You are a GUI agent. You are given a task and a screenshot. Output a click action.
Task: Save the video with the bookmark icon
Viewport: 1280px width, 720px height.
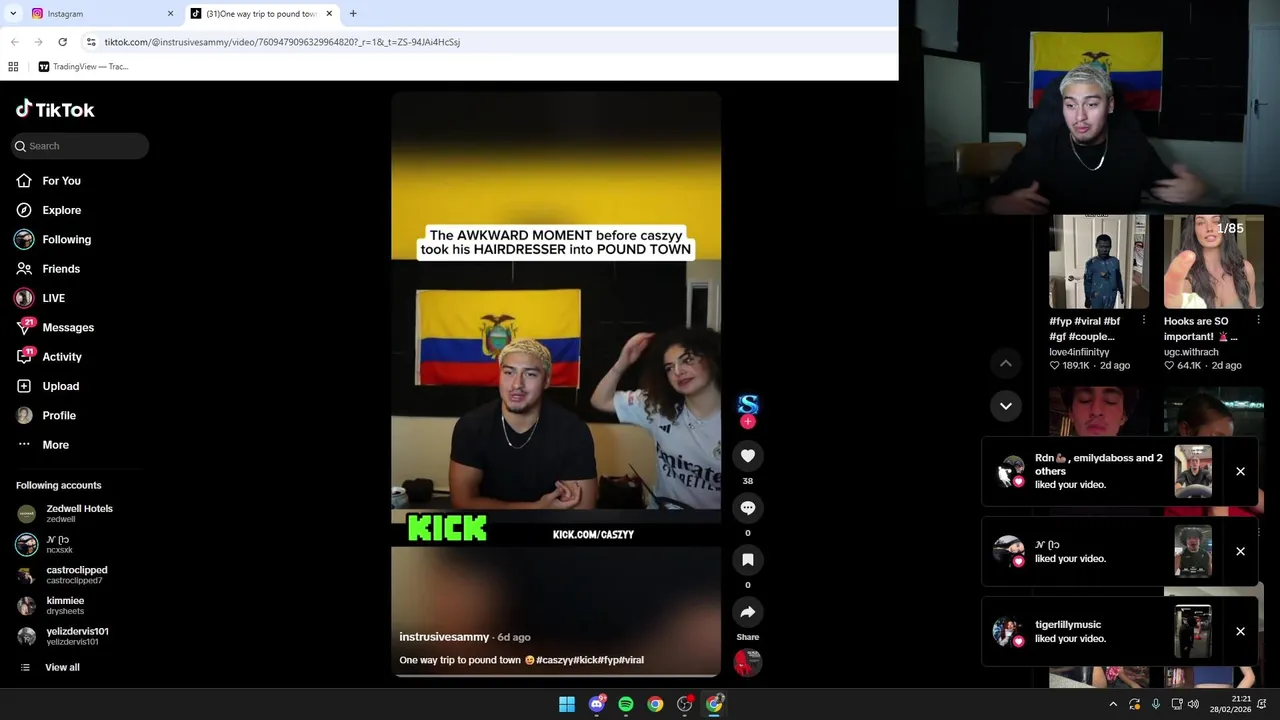coord(747,560)
